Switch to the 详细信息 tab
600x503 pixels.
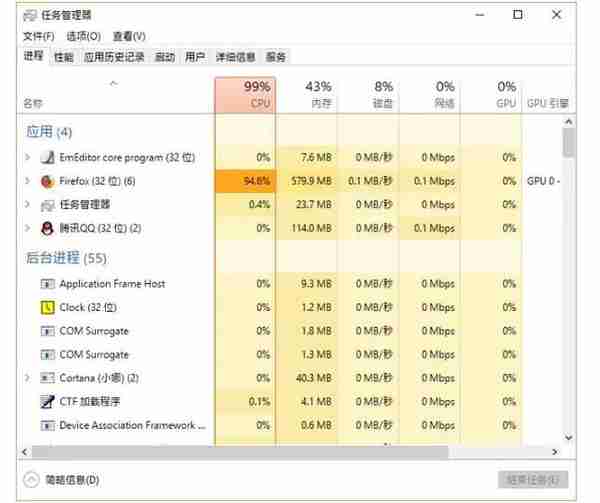pos(235,57)
